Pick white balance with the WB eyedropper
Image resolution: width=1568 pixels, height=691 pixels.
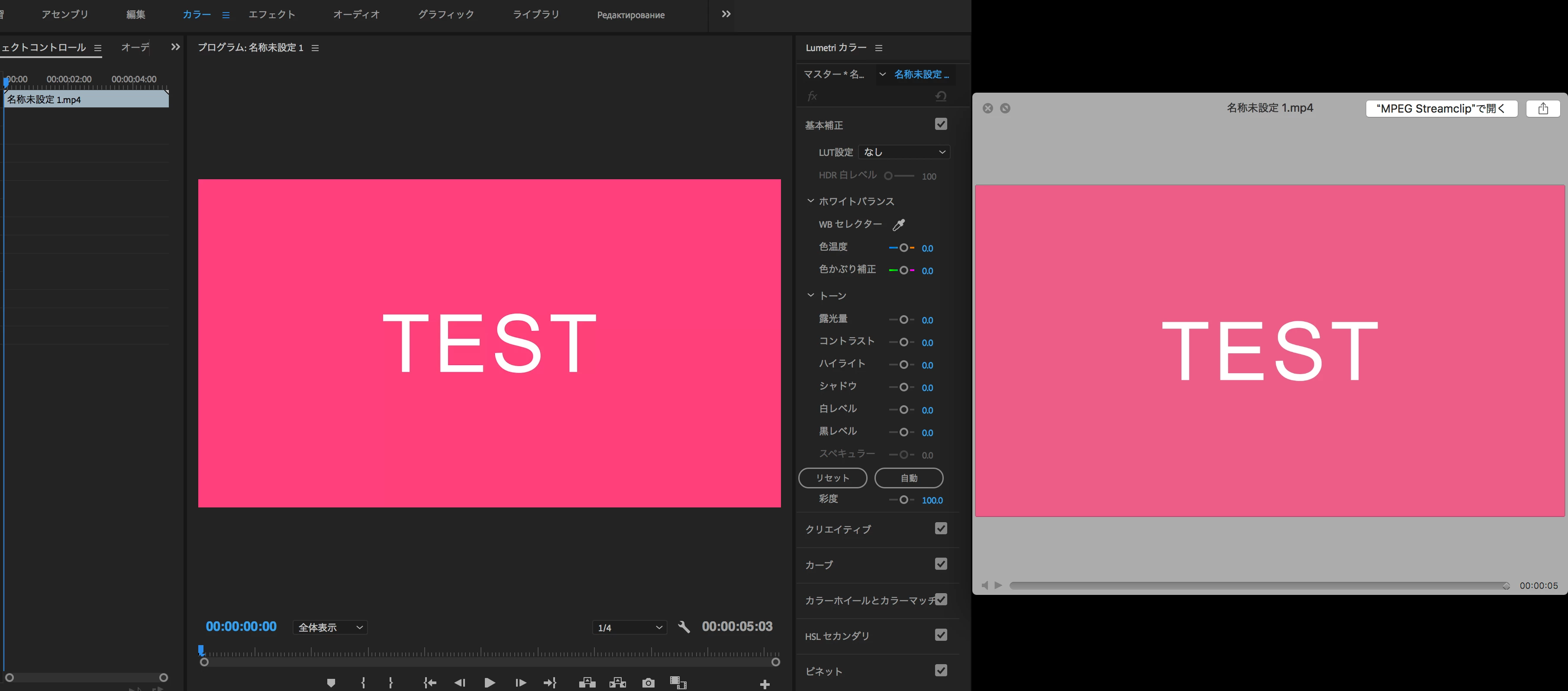click(898, 225)
